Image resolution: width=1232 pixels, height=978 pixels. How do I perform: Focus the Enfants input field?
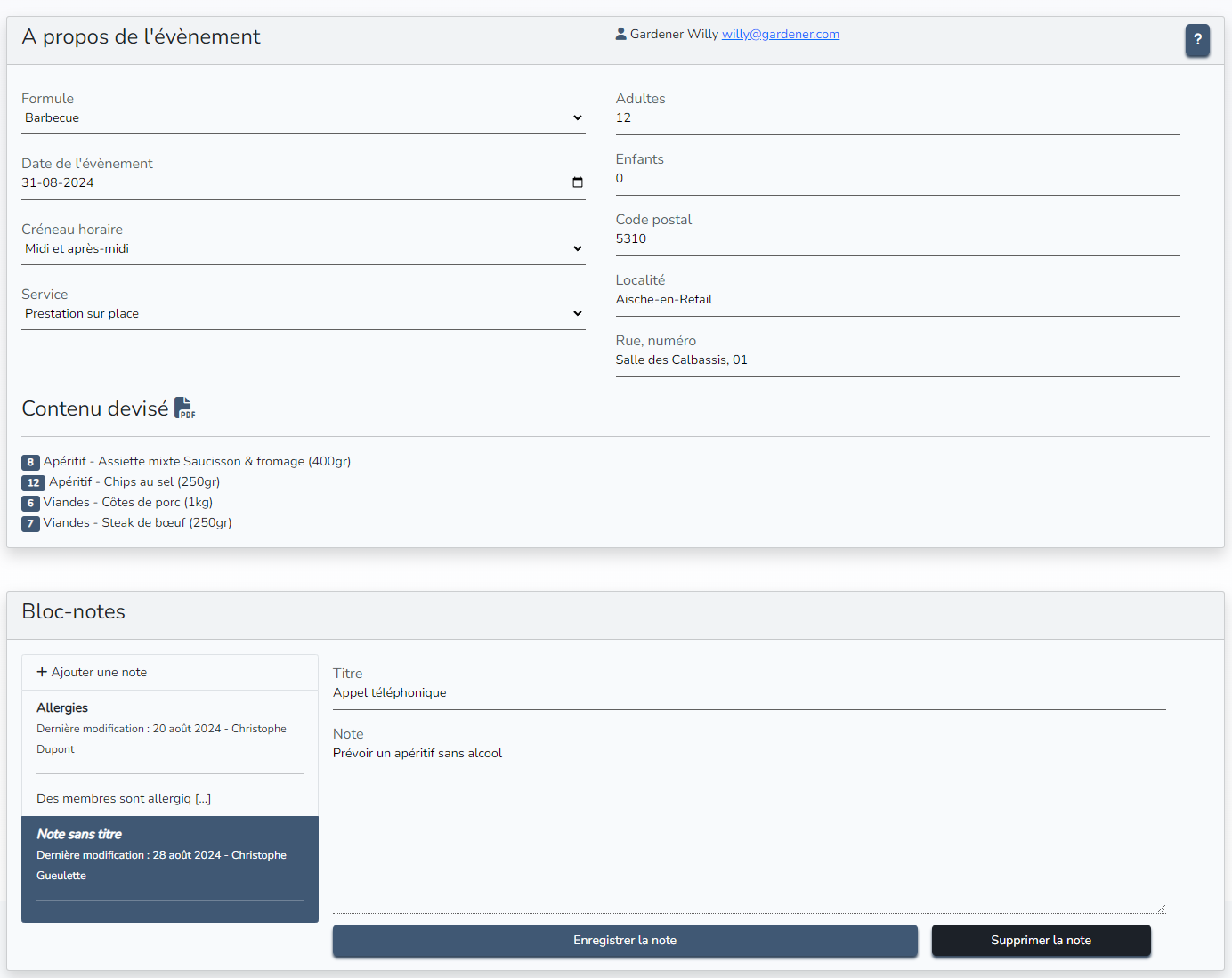(897, 178)
